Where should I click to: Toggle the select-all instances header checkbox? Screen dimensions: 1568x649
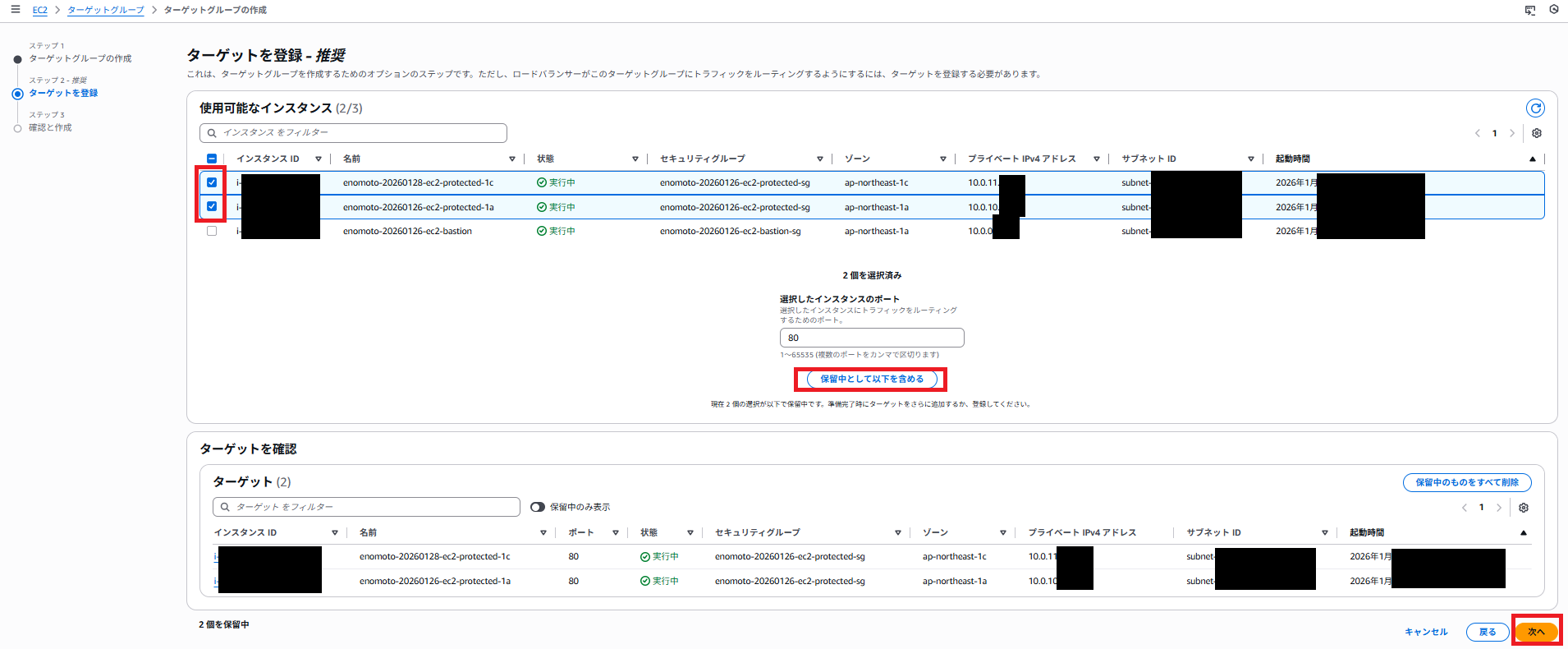pyautogui.click(x=212, y=159)
